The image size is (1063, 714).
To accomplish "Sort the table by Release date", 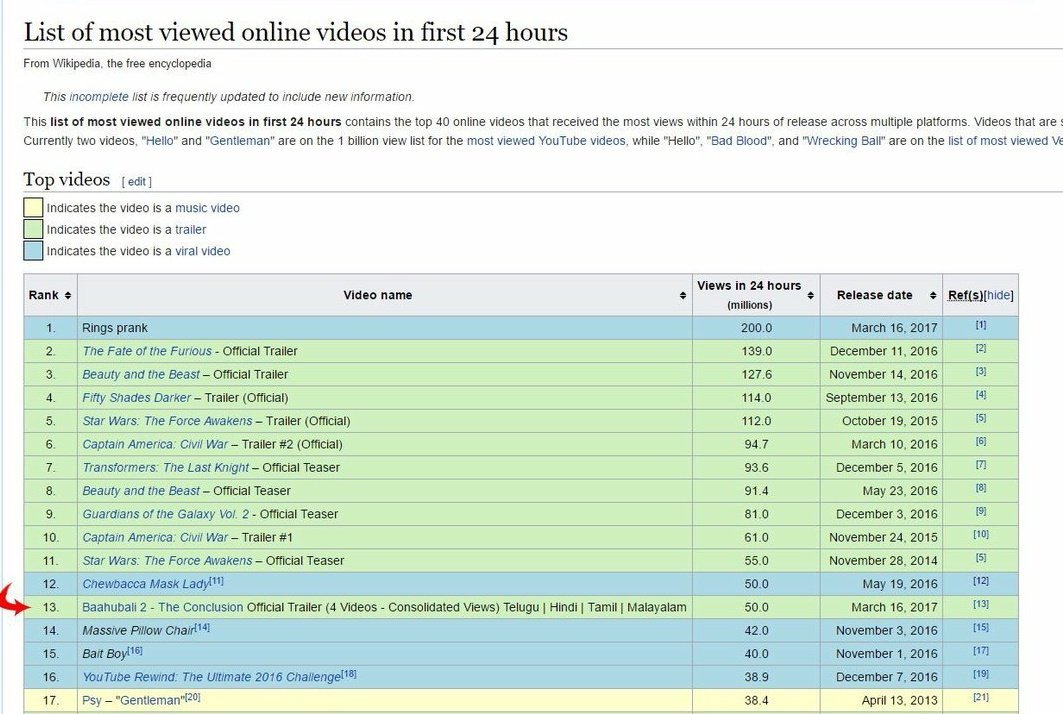I will pos(932,295).
